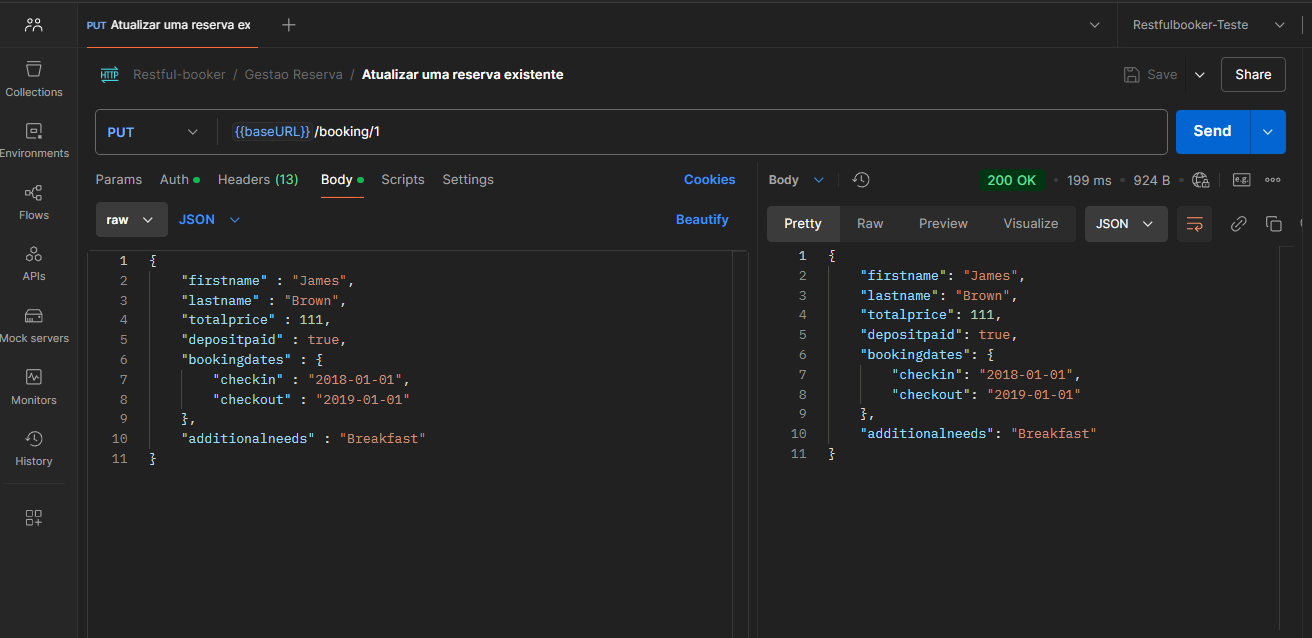
Task: Open History in the sidebar
Action: (x=34, y=448)
